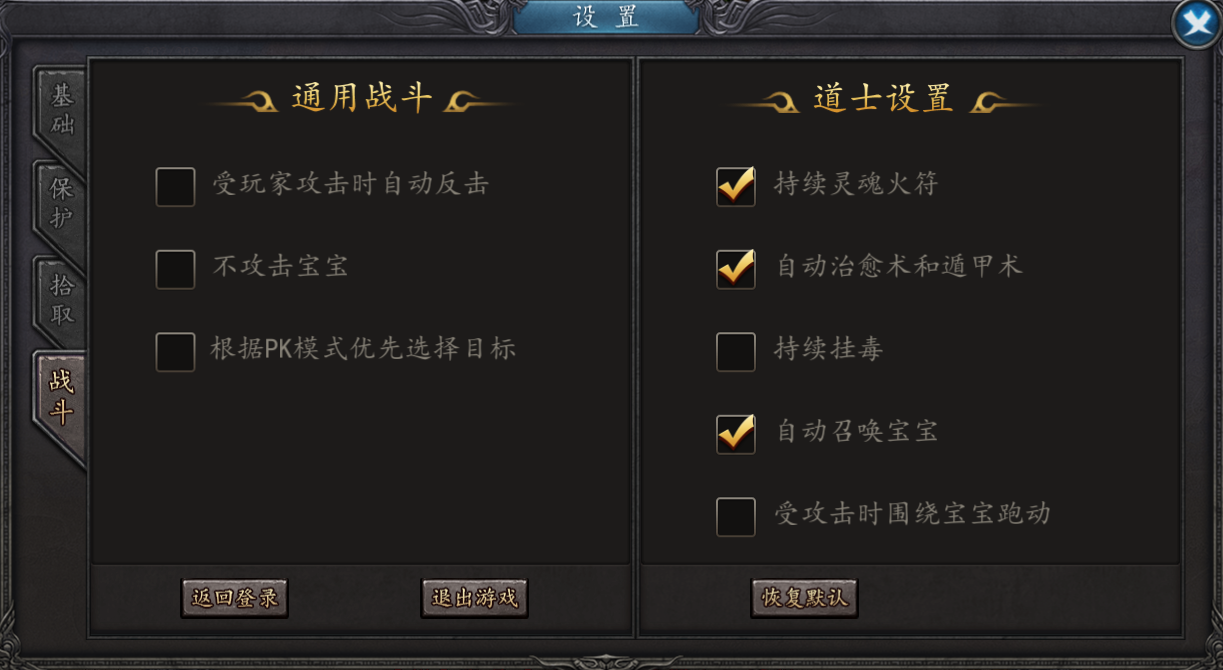Select the 拾取 tab
1223x670 pixels.
(x=62, y=299)
